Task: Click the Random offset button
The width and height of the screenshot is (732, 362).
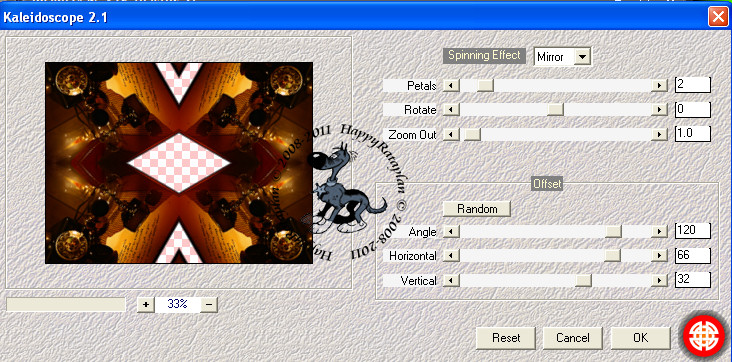Action: pos(477,208)
